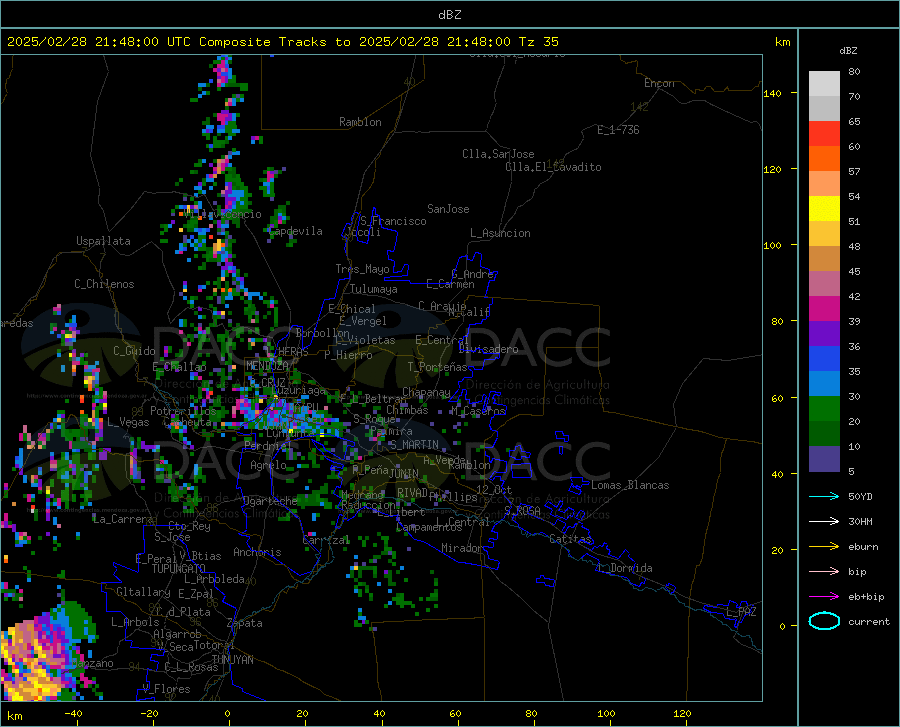Click the 'Zapata' map label
The height and width of the screenshot is (727, 900).
point(245,623)
